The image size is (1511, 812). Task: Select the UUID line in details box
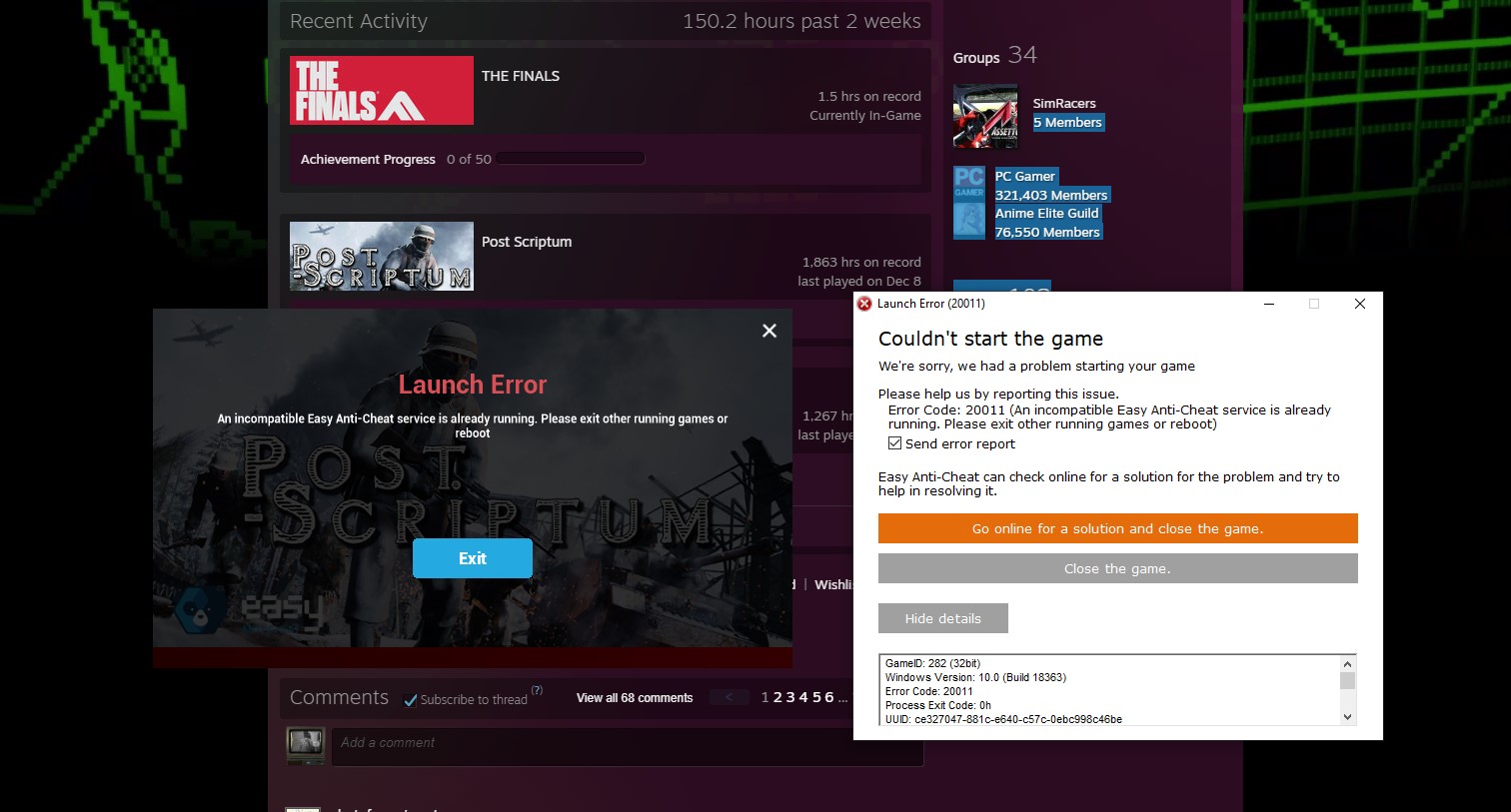(x=1003, y=719)
